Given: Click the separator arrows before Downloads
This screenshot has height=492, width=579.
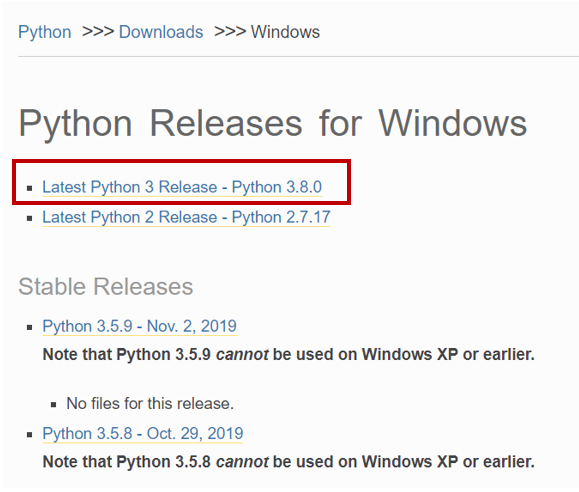Looking at the screenshot, I should [97, 32].
